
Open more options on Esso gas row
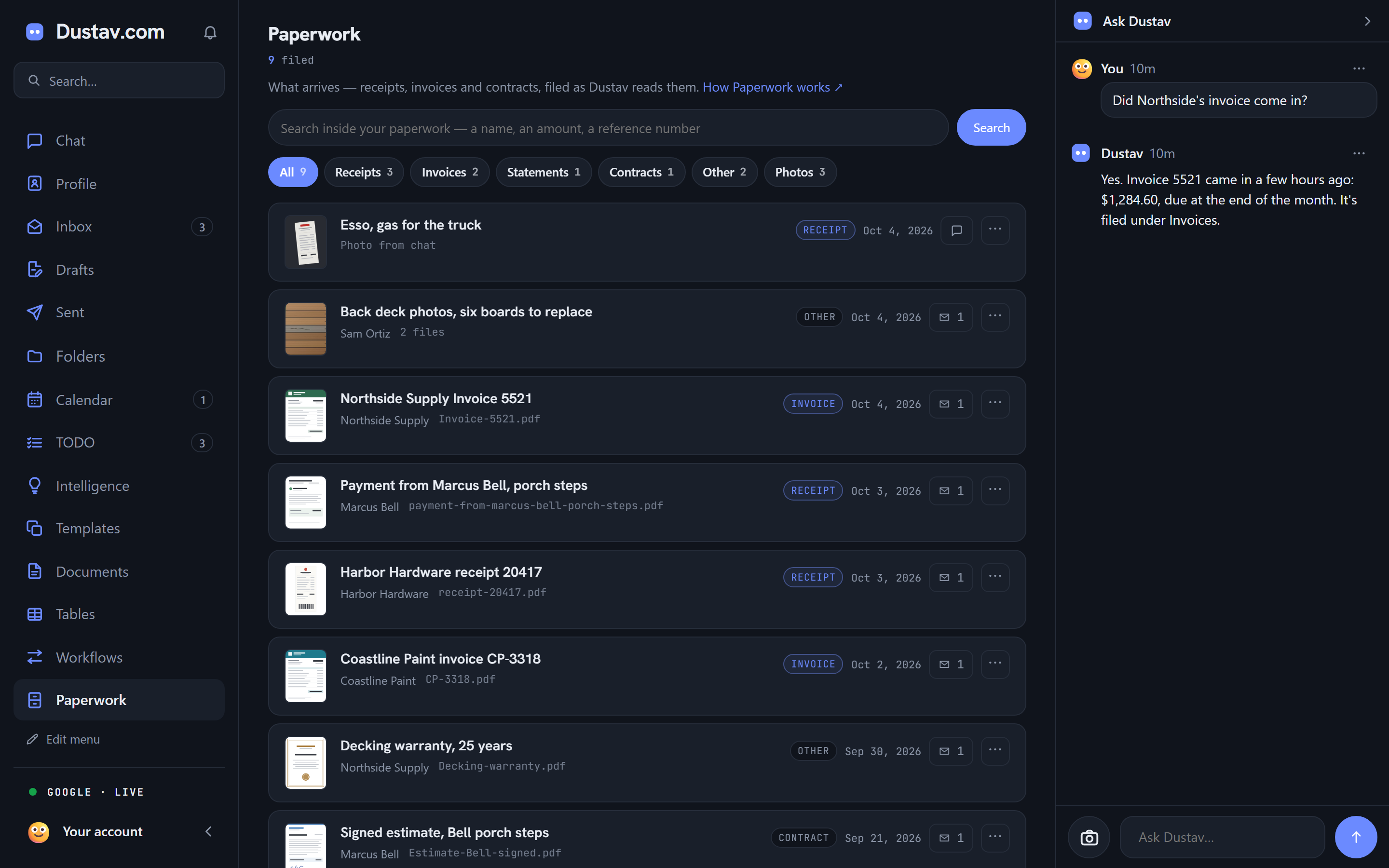tap(994, 230)
